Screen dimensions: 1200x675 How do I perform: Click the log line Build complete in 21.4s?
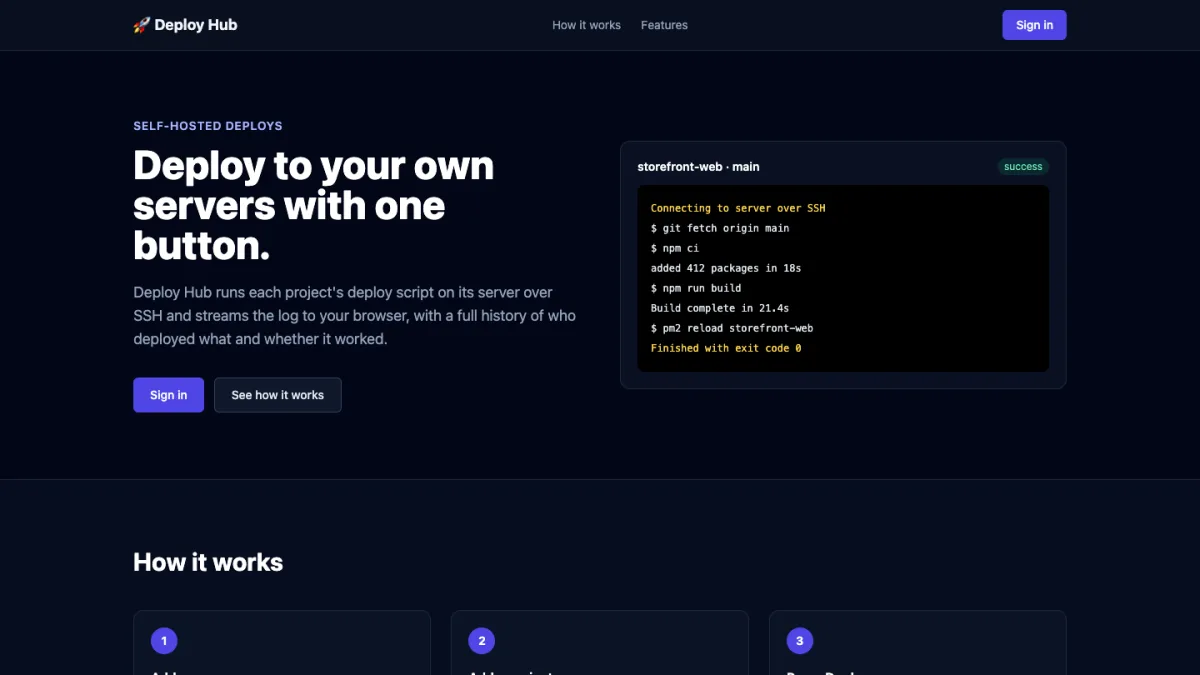(x=720, y=308)
